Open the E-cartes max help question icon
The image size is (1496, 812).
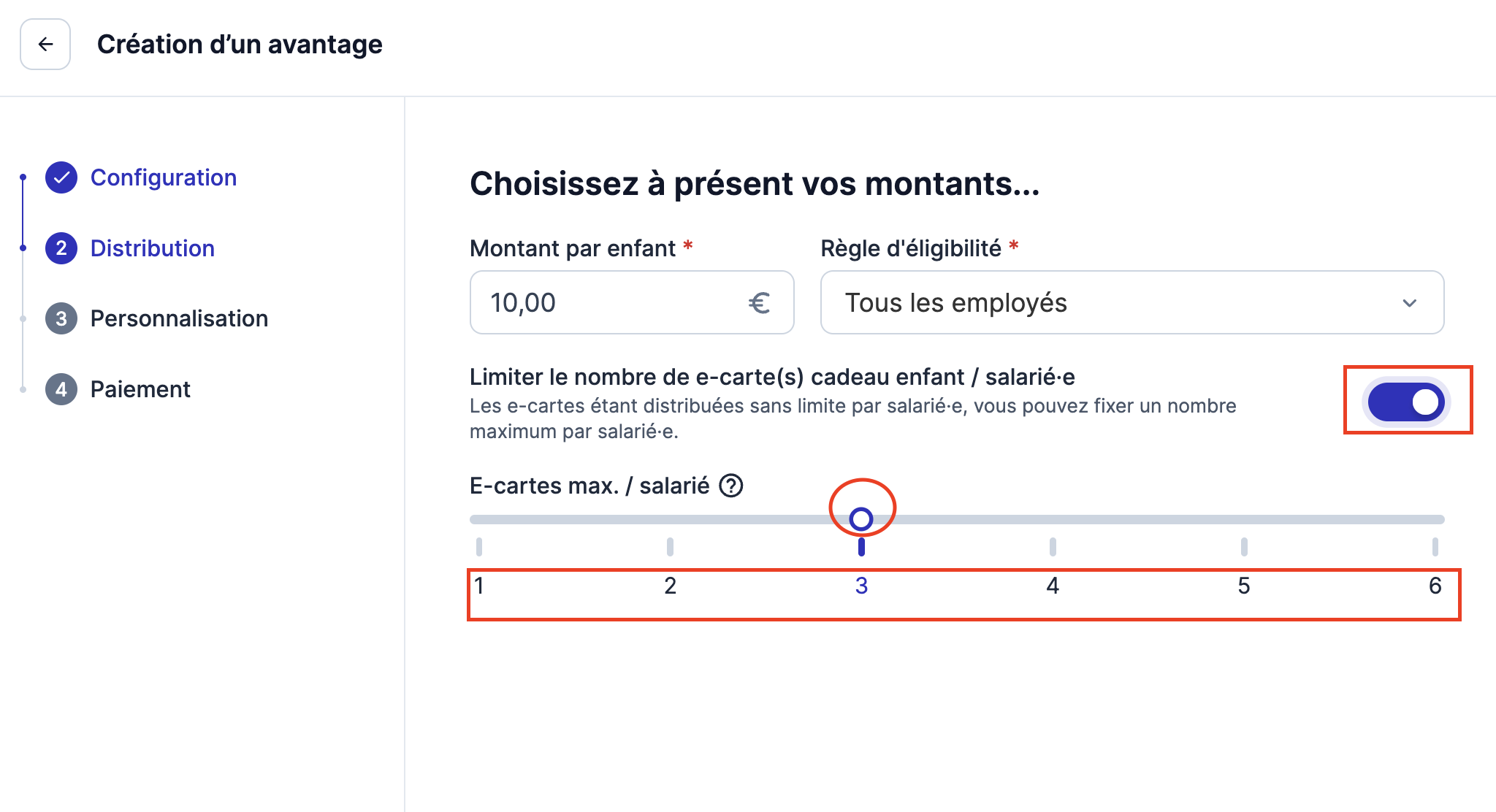pos(731,486)
